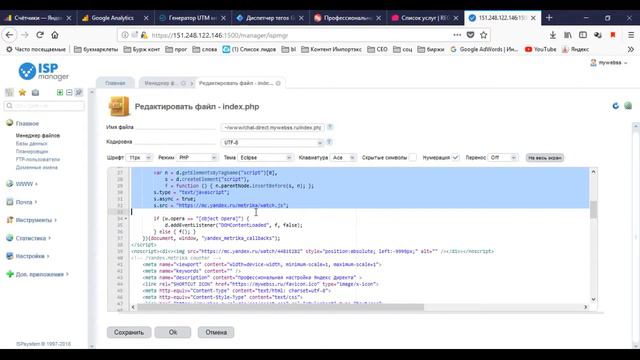Expand the Статистика sidebar section
The height and width of the screenshot is (360, 640).
point(31,238)
